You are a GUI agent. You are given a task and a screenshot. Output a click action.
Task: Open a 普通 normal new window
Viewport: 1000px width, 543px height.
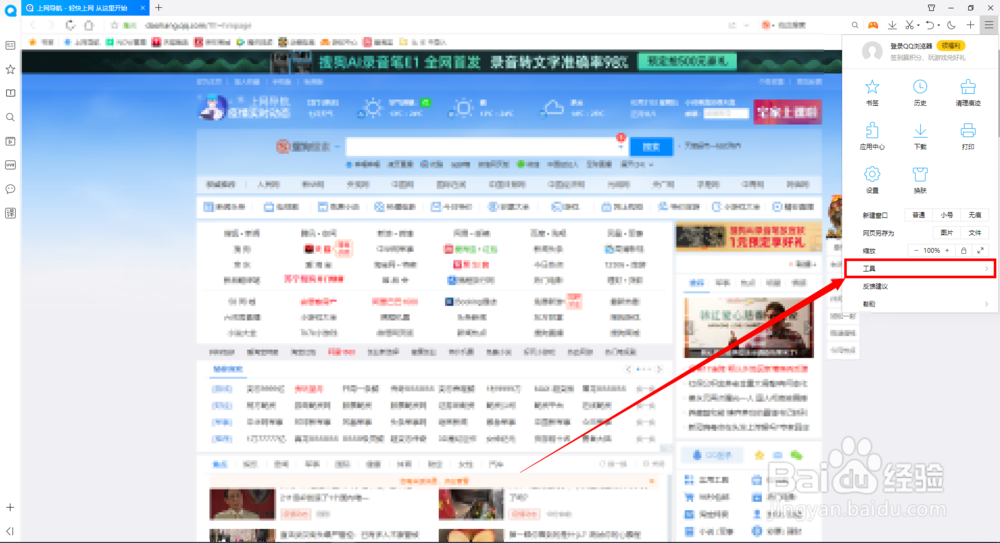pyautogui.click(x=918, y=215)
